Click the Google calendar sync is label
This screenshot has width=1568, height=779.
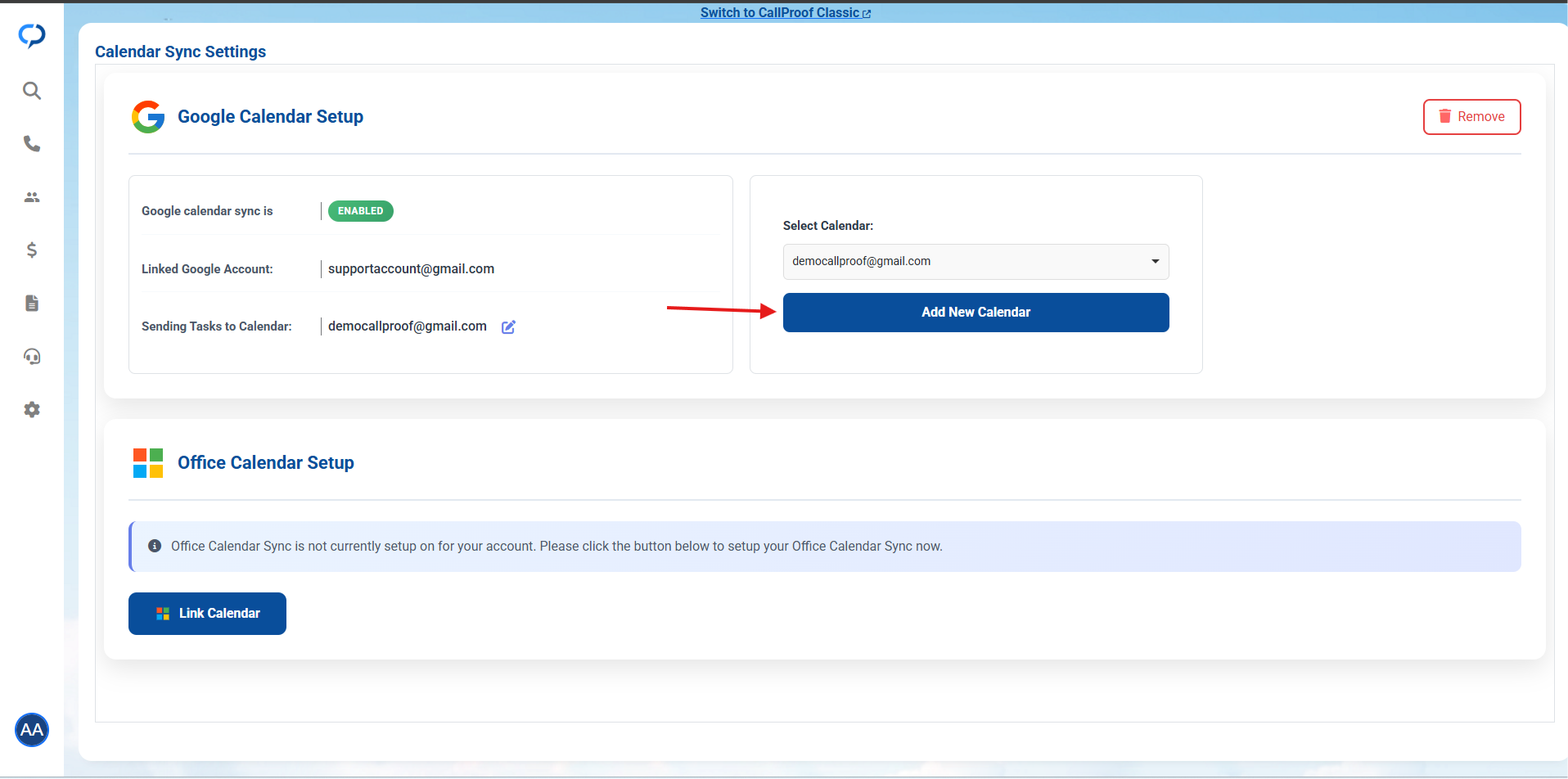(207, 211)
